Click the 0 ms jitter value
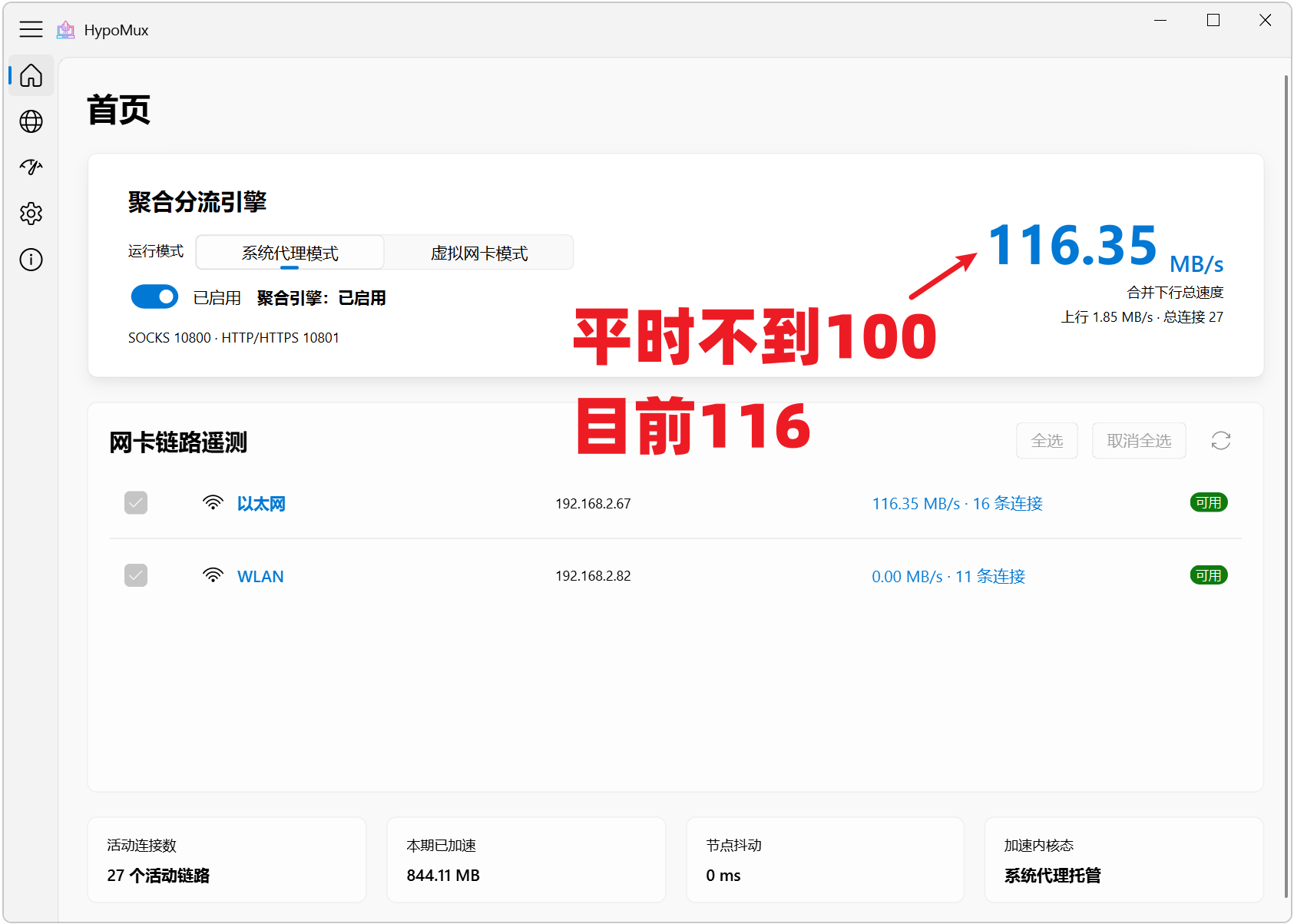The image size is (1294, 924). (723, 876)
